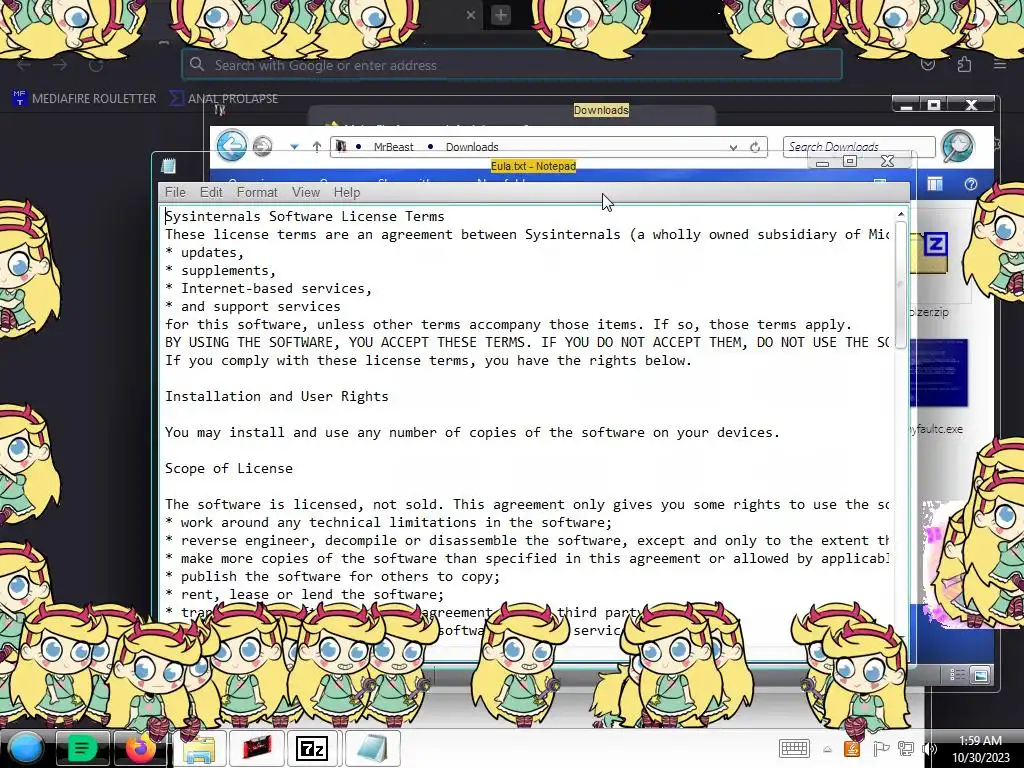1024x768 pixels.
Task: Switch to Notepad in the taskbar
Action: pyautogui.click(x=372, y=748)
